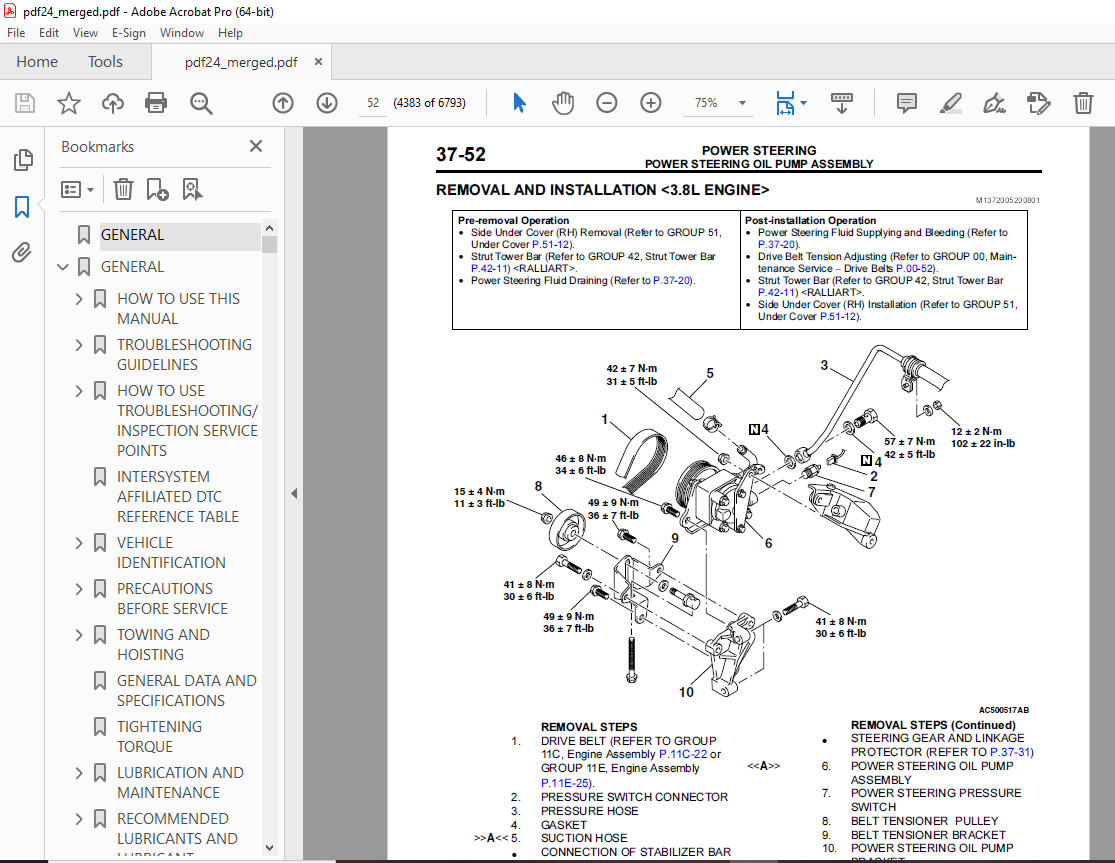Open the Add comment sticky note tool
1115x863 pixels.
(907, 103)
